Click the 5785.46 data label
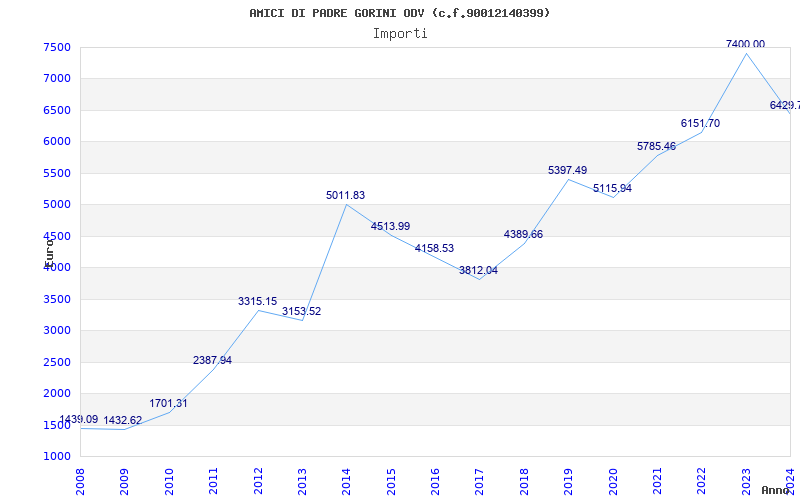 pos(656,146)
